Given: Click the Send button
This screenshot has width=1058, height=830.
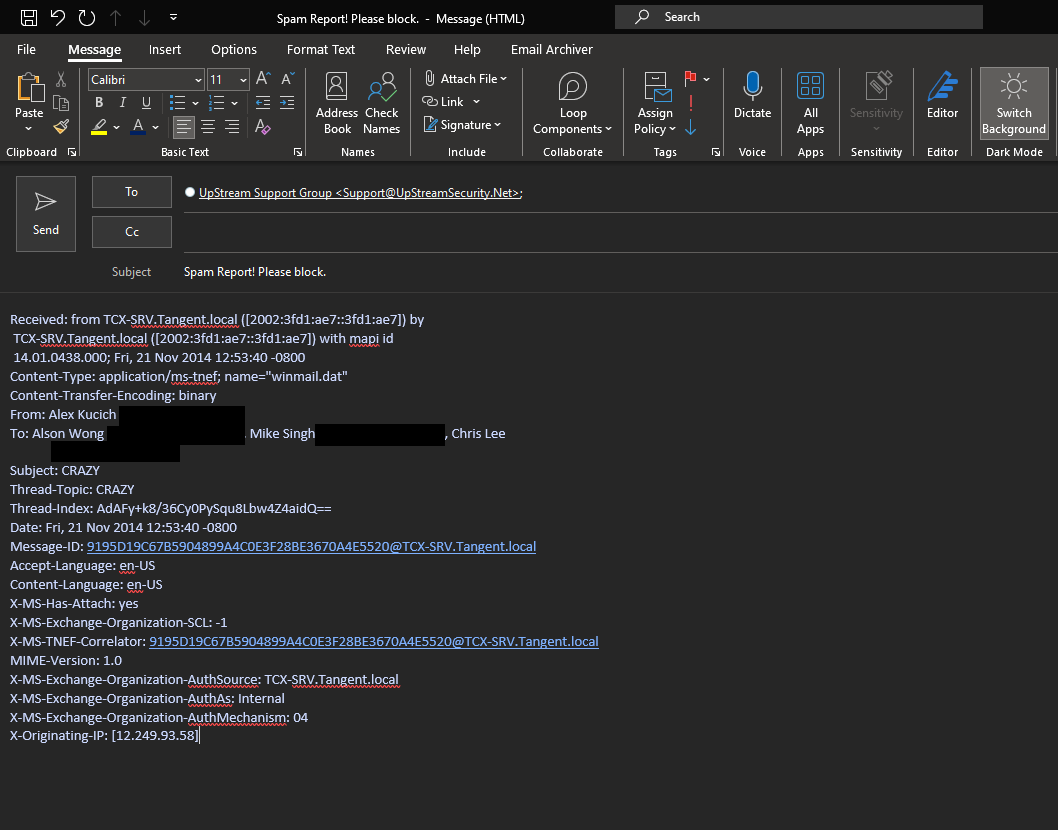Looking at the screenshot, I should pyautogui.click(x=46, y=213).
